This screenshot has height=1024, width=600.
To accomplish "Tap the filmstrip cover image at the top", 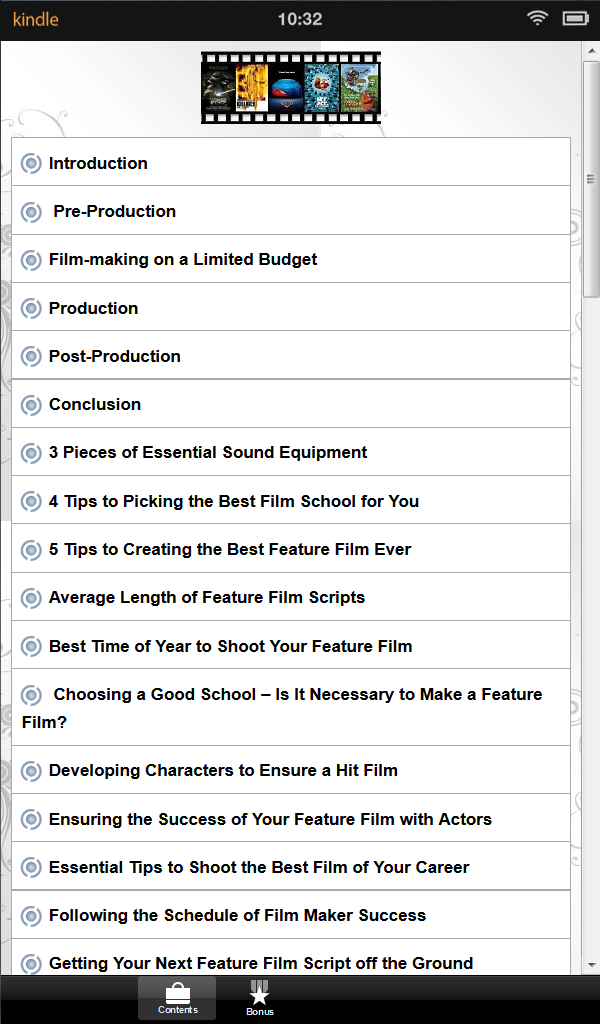I will (291, 87).
